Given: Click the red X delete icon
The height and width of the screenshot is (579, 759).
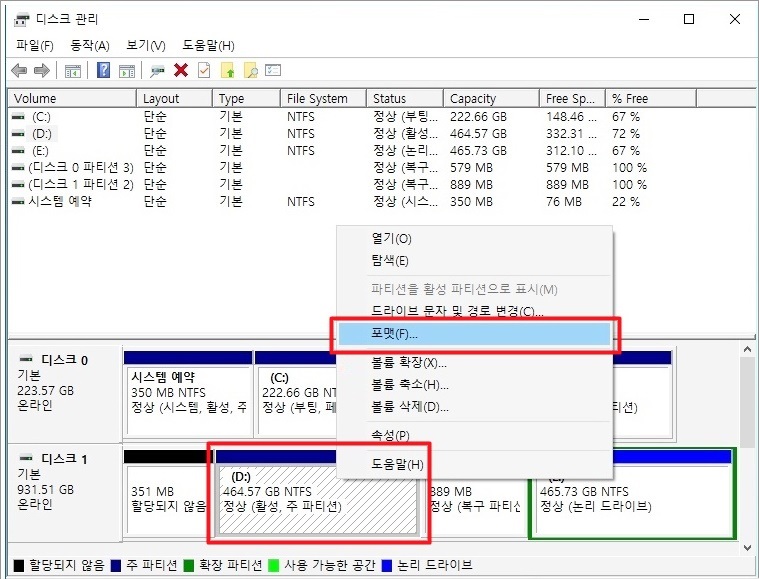Looking at the screenshot, I should 181,71.
